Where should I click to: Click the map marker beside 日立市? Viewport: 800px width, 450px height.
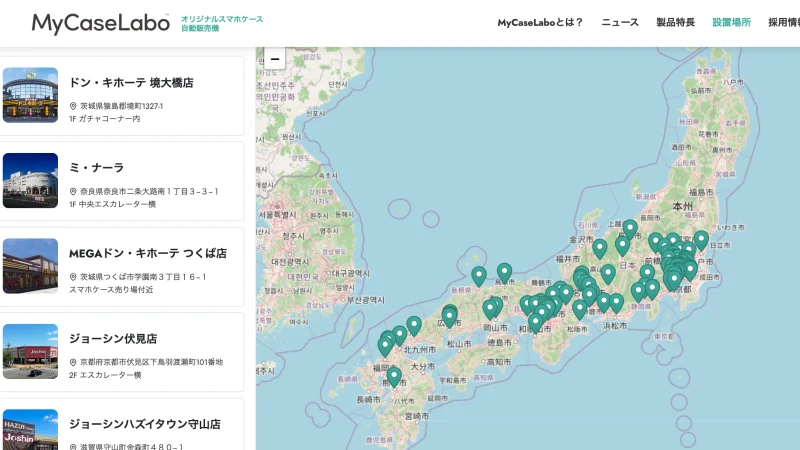[701, 240]
